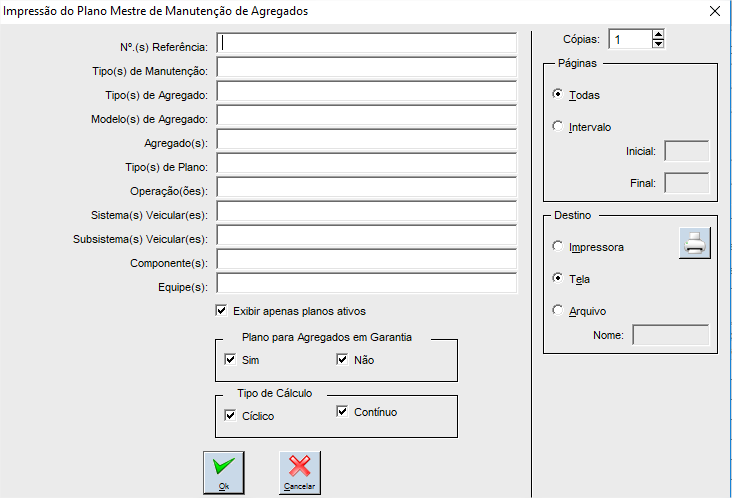Click the red X Cancelar button

pyautogui.click(x=299, y=471)
